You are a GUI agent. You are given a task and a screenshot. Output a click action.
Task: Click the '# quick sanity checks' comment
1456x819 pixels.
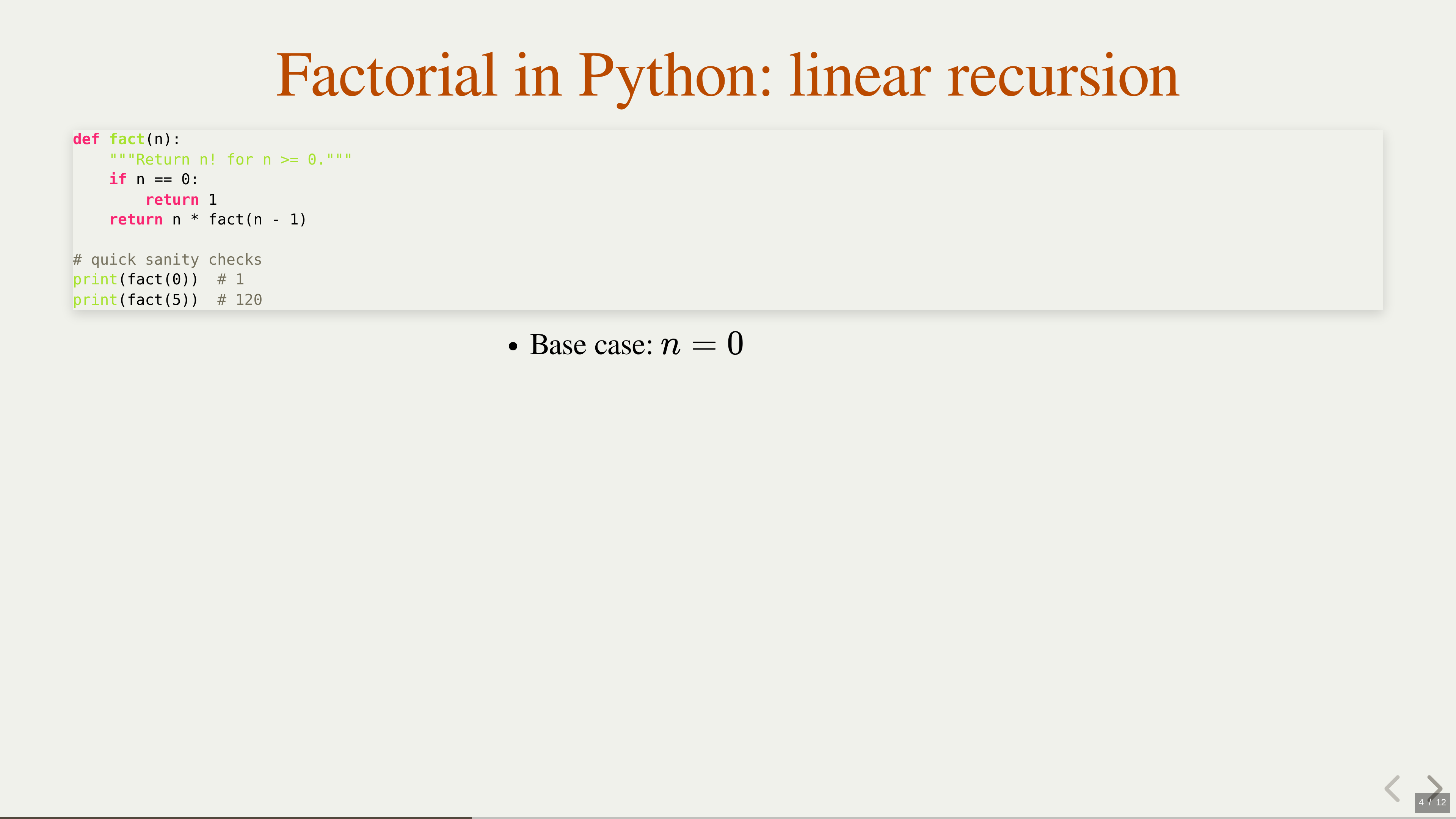pyautogui.click(x=167, y=259)
